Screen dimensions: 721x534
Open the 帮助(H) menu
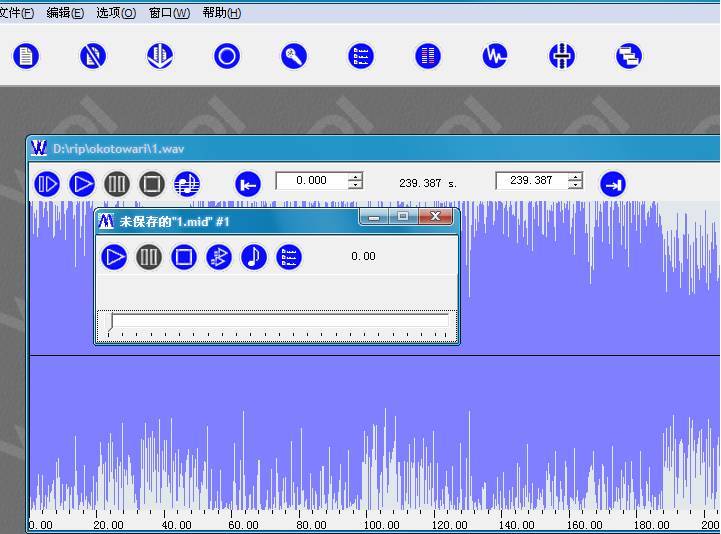click(222, 13)
